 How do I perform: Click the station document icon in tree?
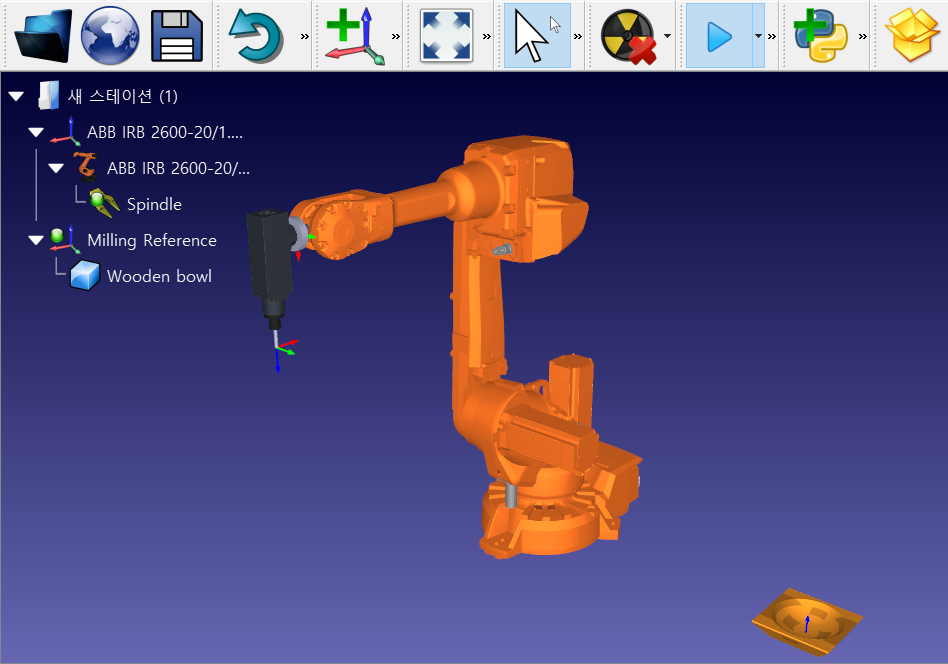48,96
